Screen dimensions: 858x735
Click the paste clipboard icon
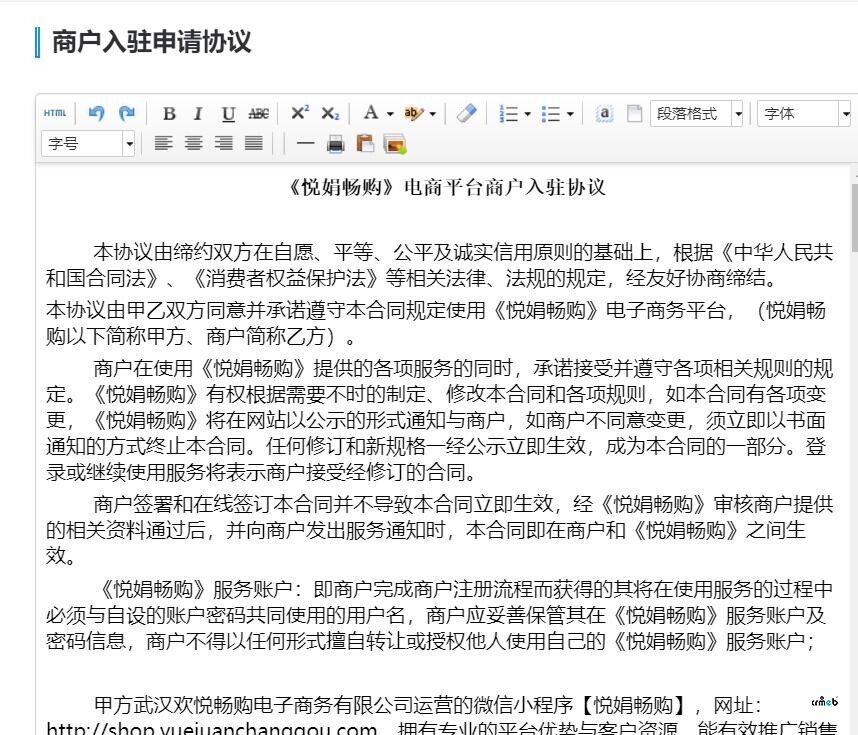tap(365, 144)
